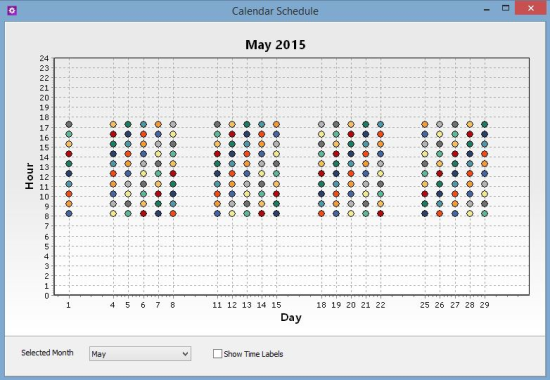This screenshot has height=380, width=550.
Task: Click the lowest dot on day 25
Action: (425, 213)
